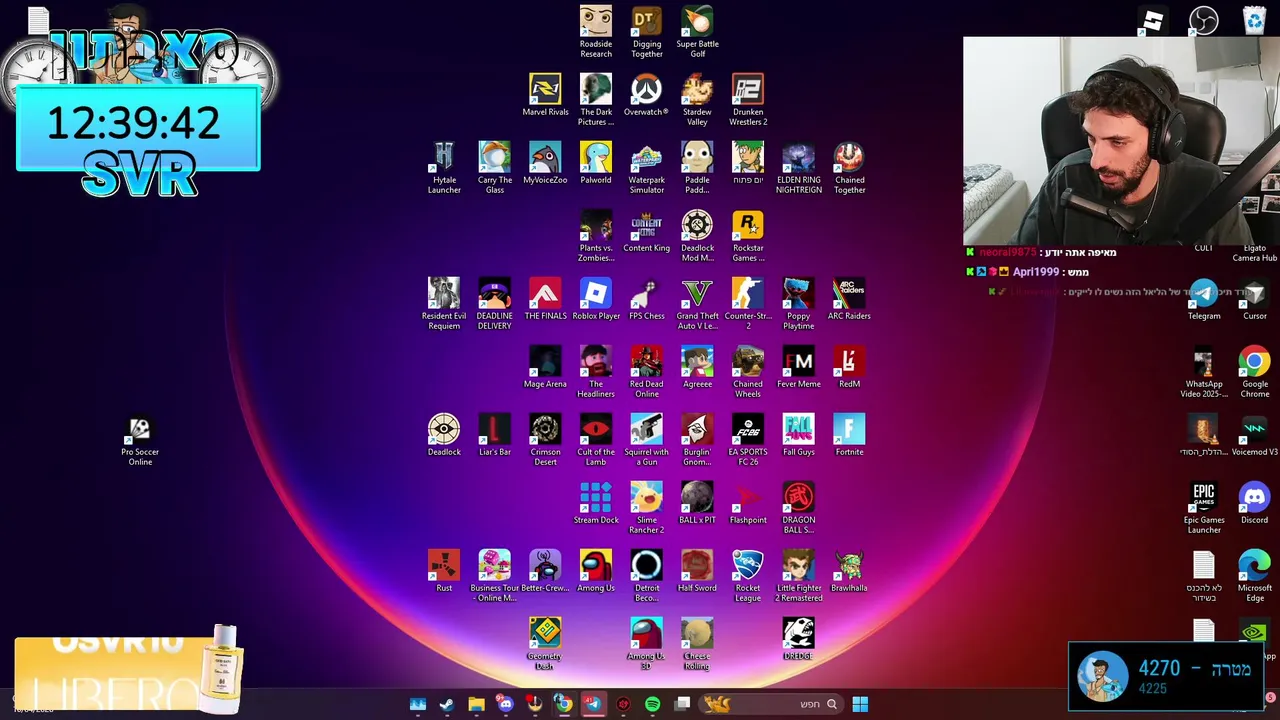Select the Flashpoint shortcut
This screenshot has width=1280, height=720.
748,503
